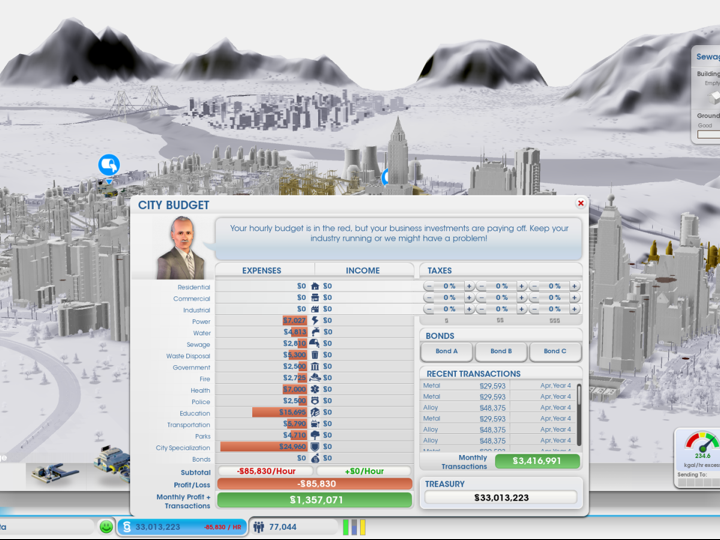Increase Residential medium-wealth tax rate
This screenshot has width=720, height=540.
[522, 286]
